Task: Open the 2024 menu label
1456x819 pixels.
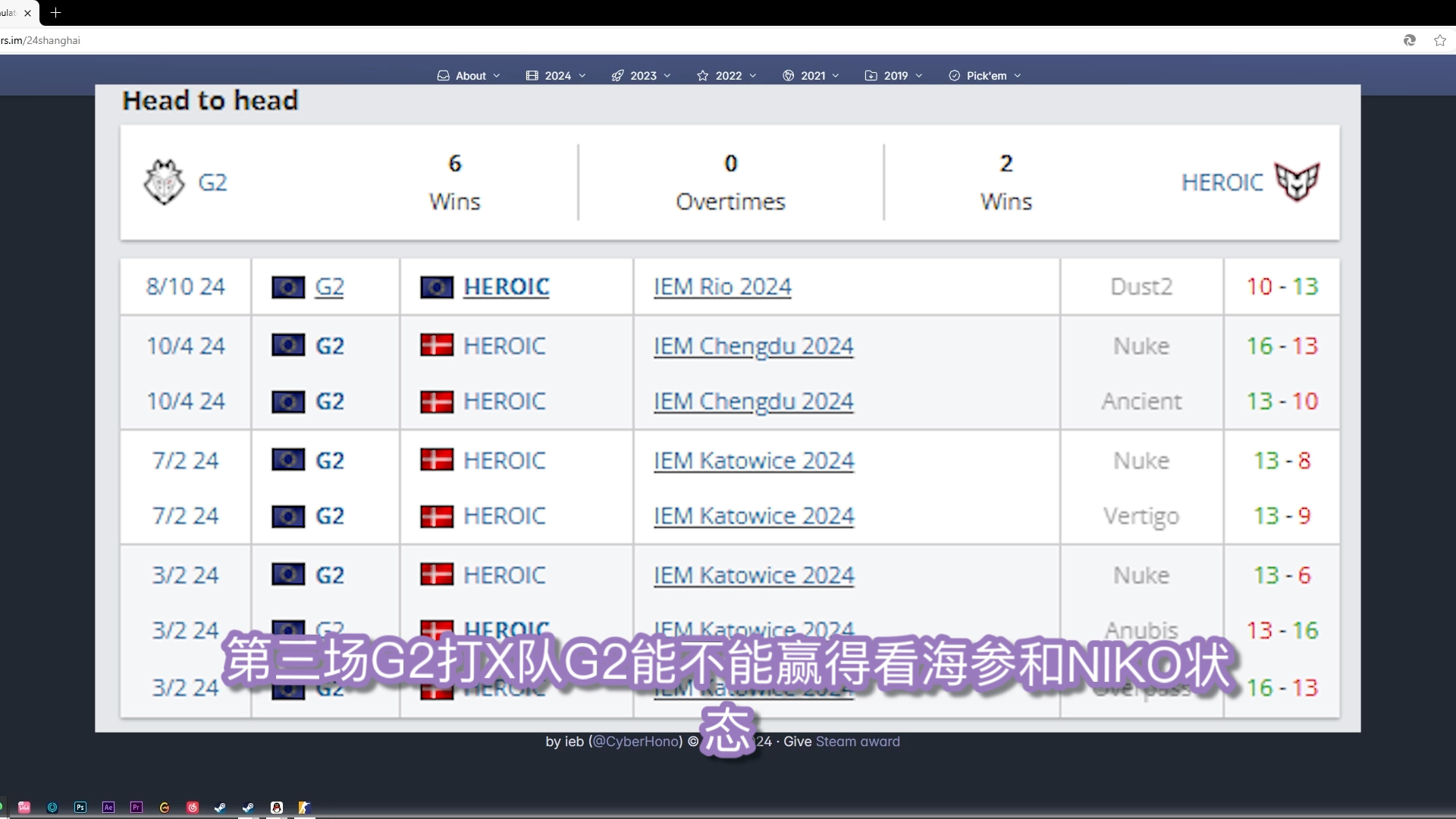Action: [557, 76]
